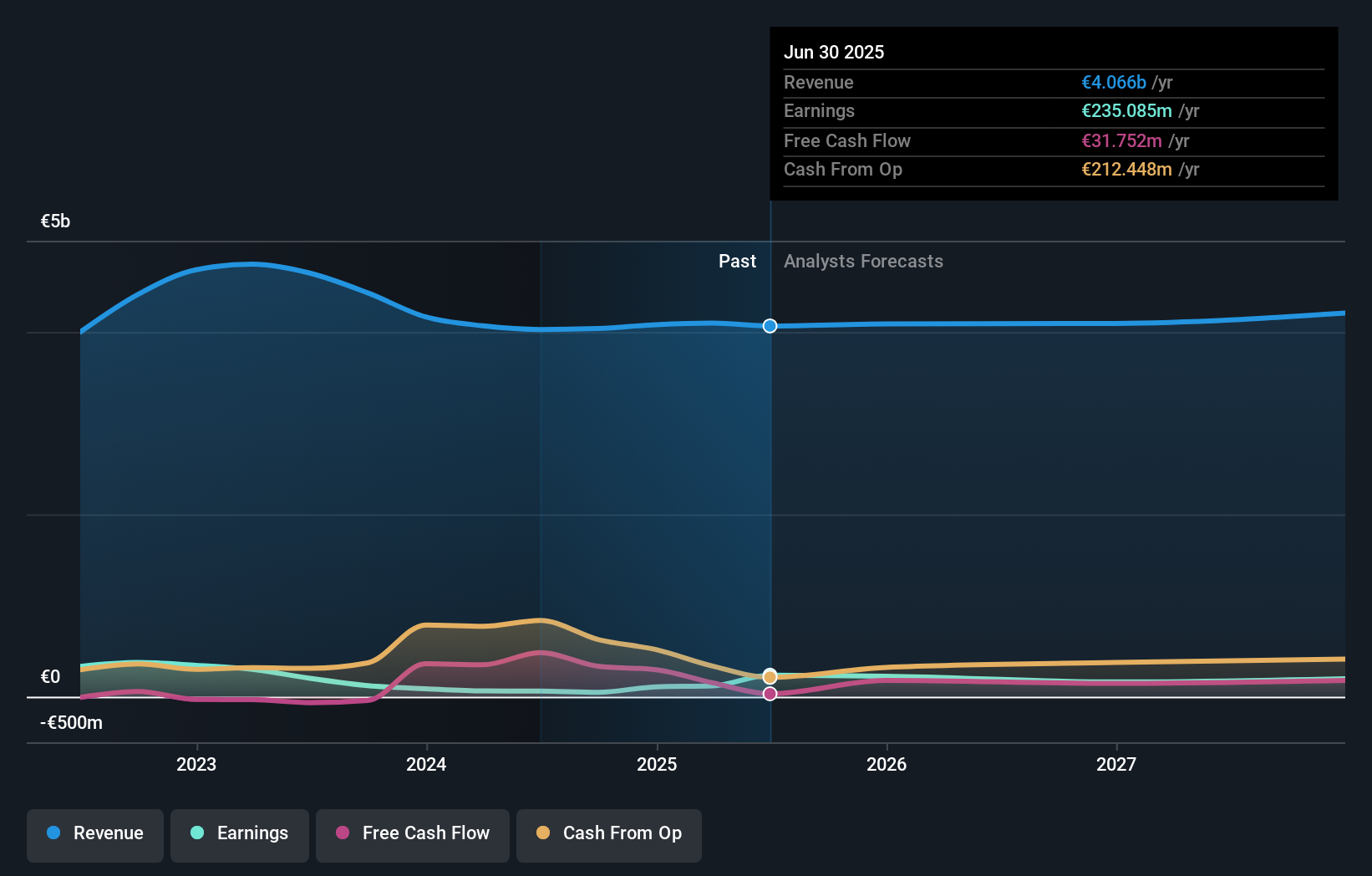This screenshot has height=876, width=1372.
Task: Click the €0 y-axis label
Action: point(50,677)
